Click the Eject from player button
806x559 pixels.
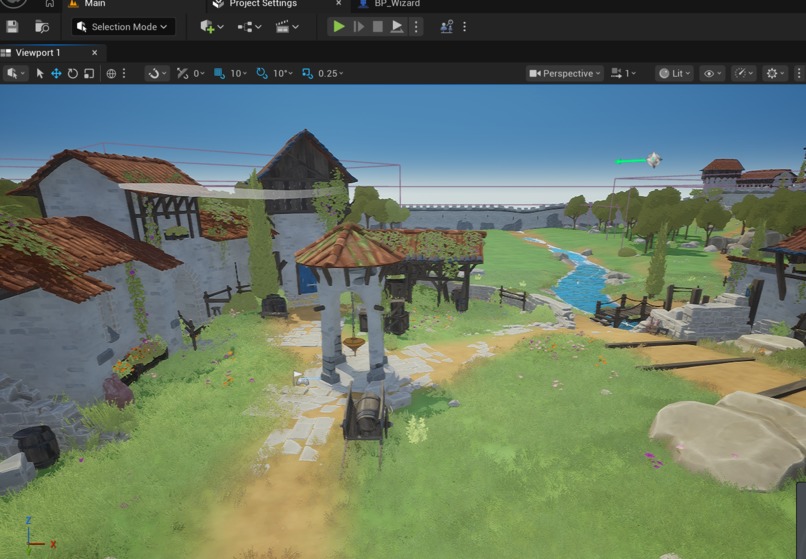[397, 26]
